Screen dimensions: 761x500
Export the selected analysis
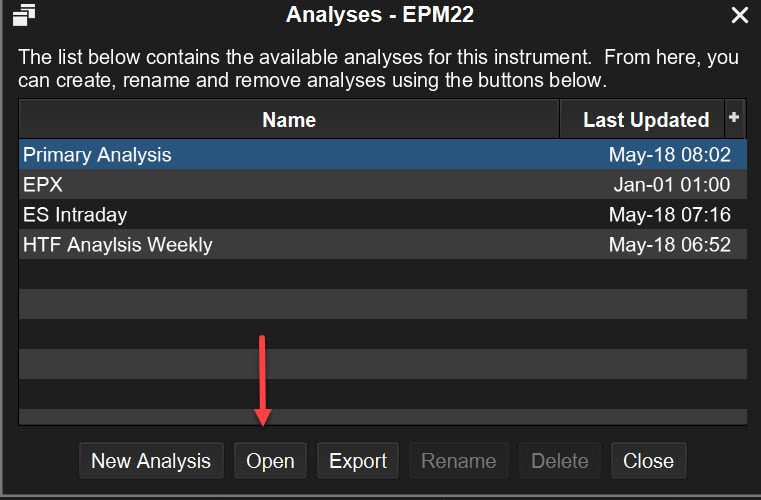pos(358,461)
